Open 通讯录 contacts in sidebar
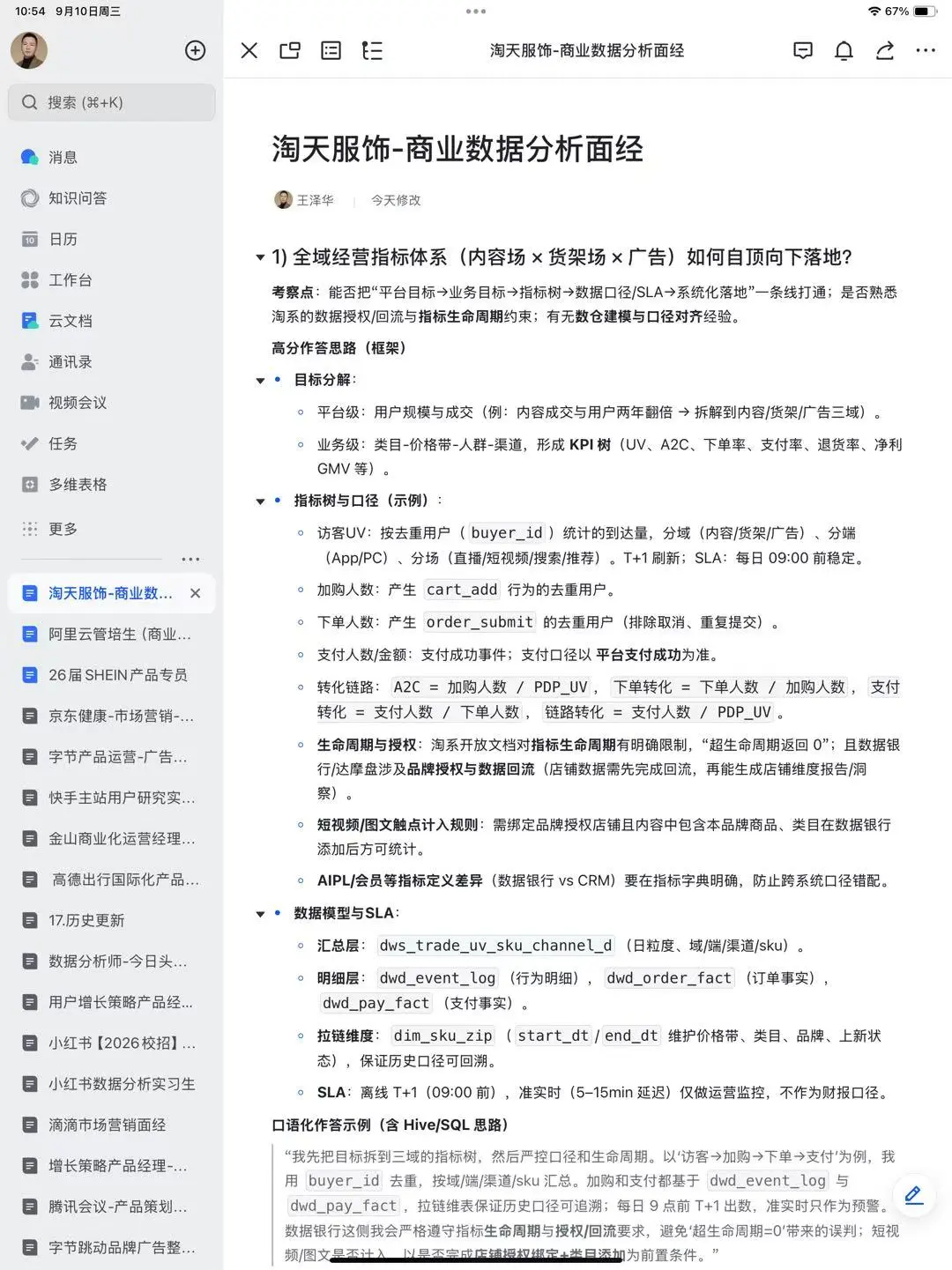952x1270 pixels. (x=112, y=361)
